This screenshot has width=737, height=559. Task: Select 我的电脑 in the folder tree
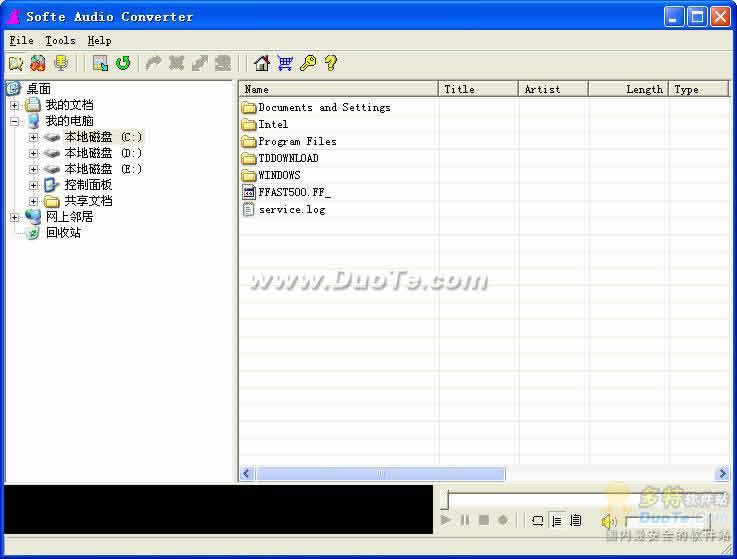(69, 121)
